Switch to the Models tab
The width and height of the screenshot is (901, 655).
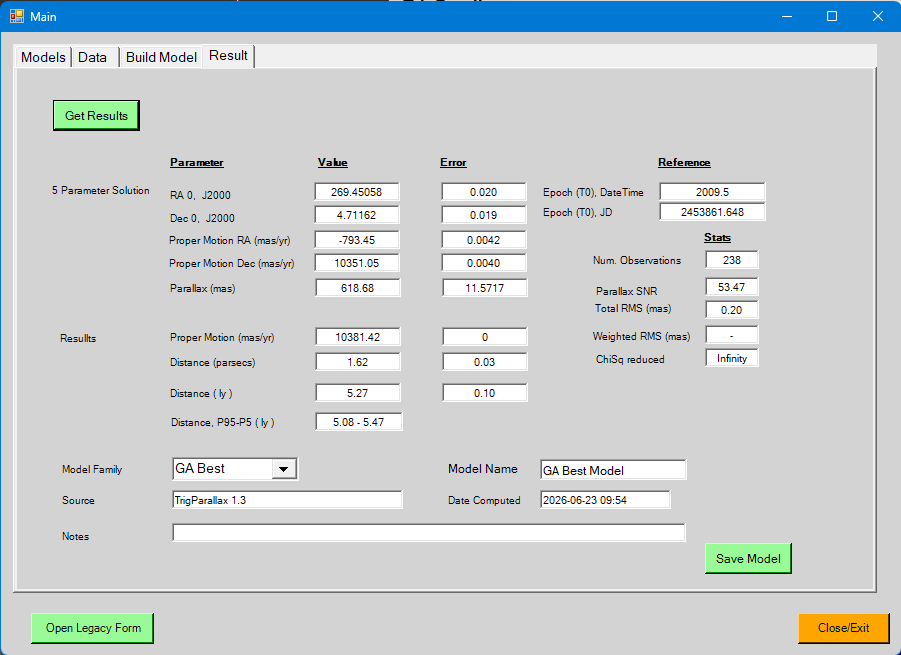(43, 57)
